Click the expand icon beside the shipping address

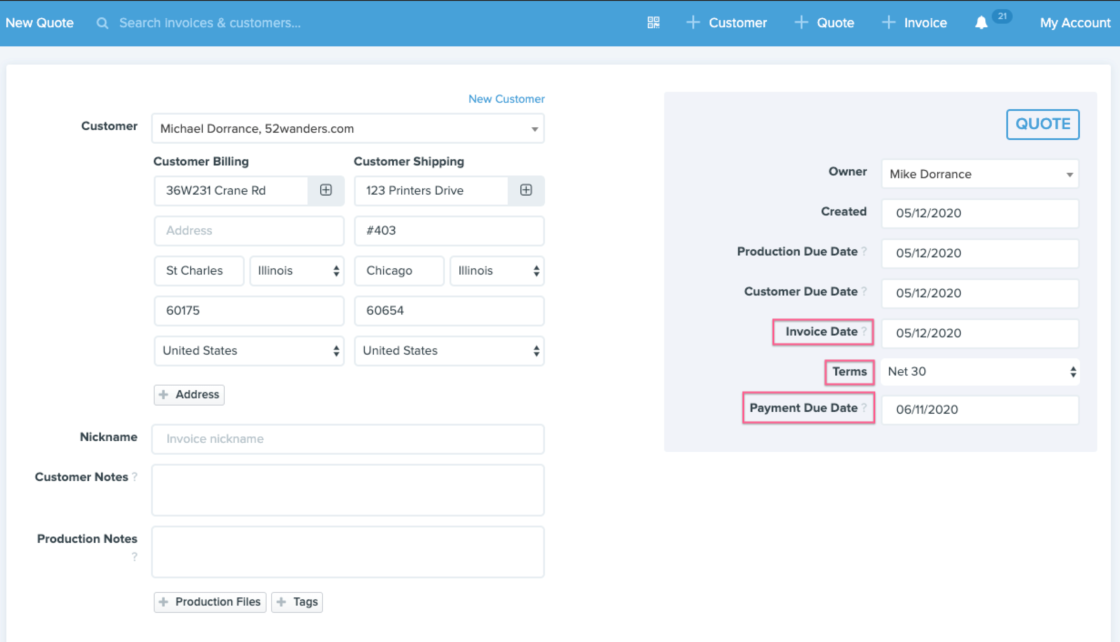[x=525, y=190]
